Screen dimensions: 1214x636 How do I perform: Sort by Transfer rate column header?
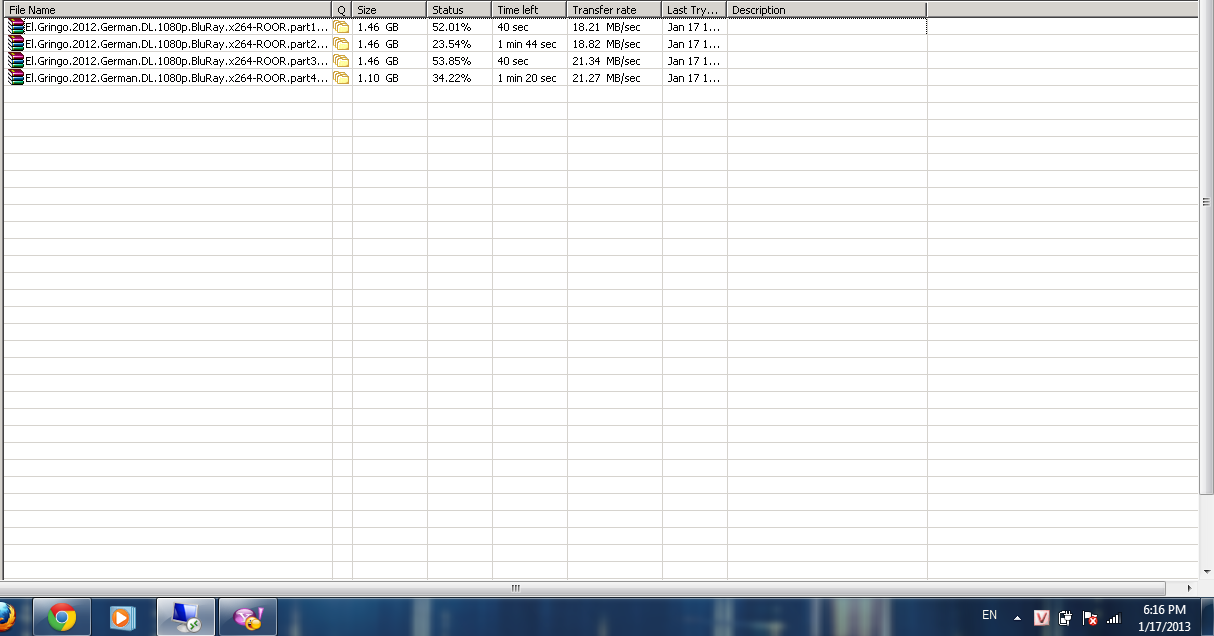point(615,10)
